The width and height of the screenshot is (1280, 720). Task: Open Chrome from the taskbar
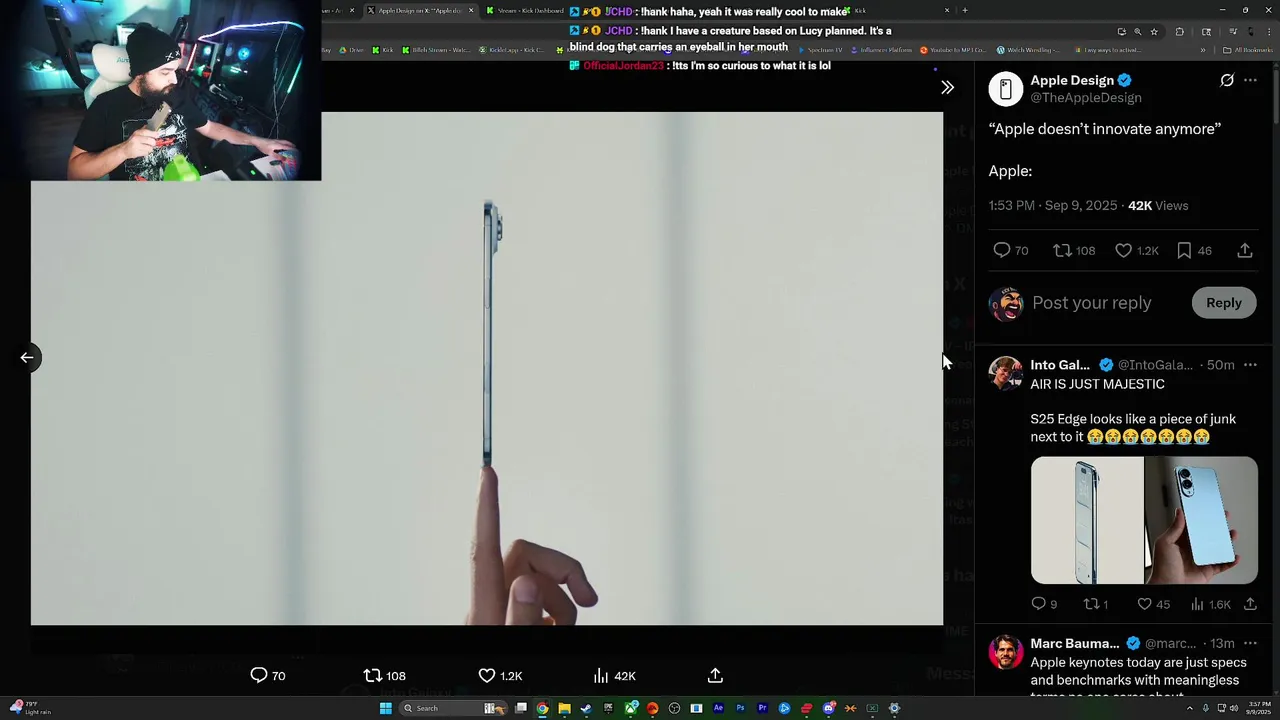tap(542, 708)
